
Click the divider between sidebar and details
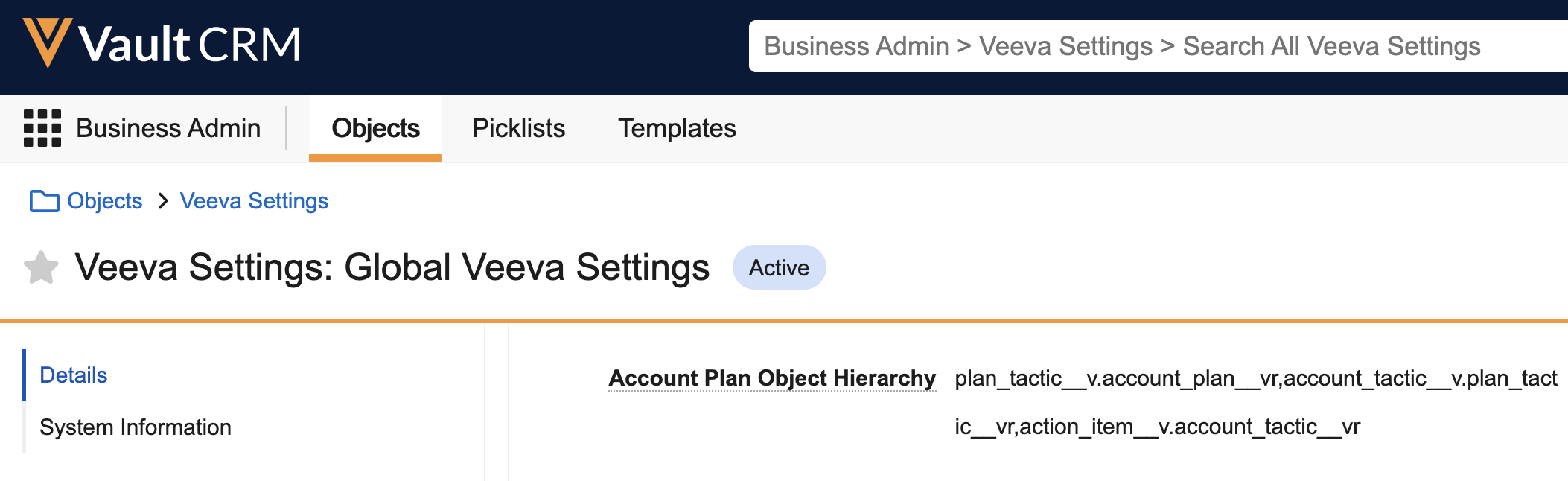497,402
